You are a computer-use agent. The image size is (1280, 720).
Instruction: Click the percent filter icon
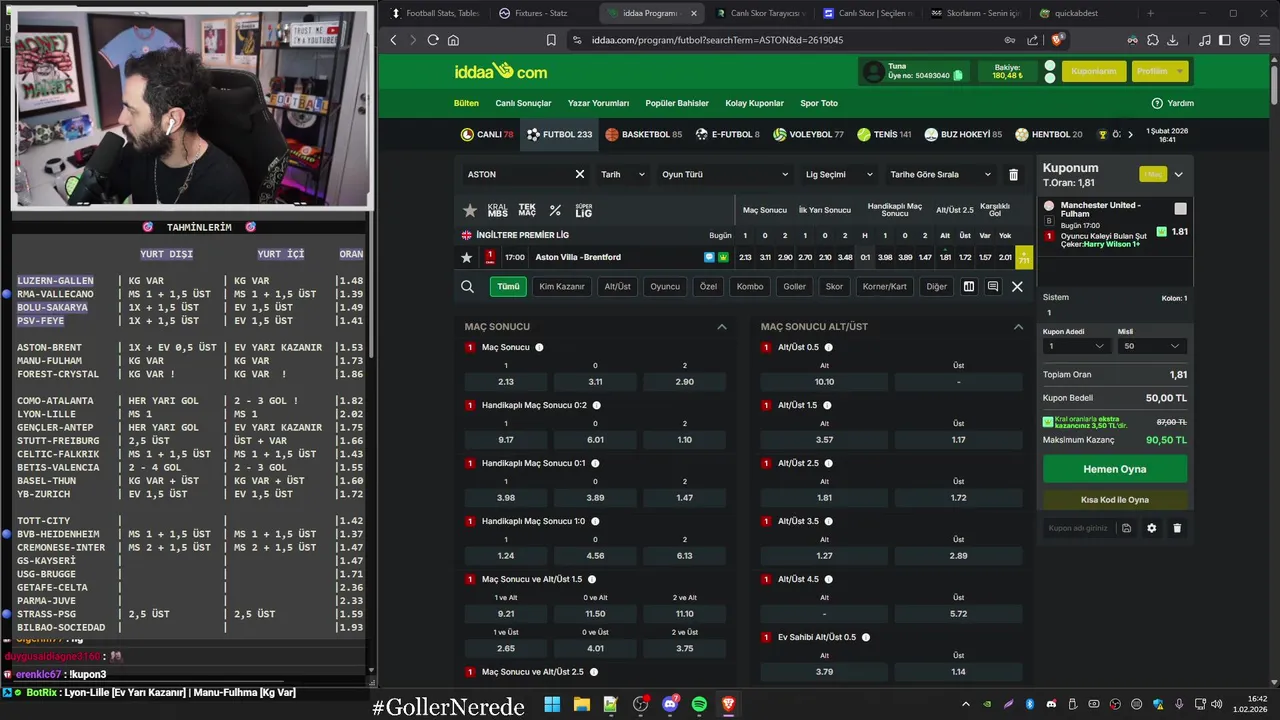coord(555,210)
